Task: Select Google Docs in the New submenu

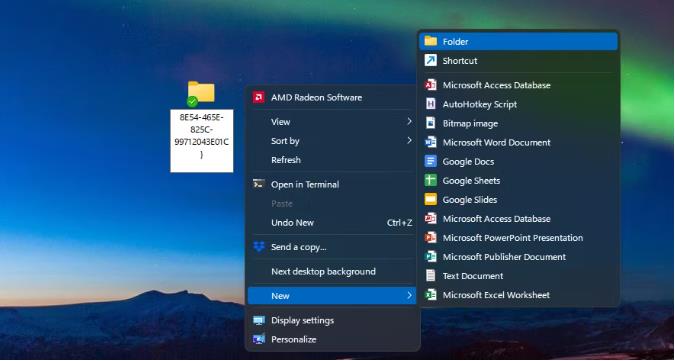Action: [x=518, y=162]
